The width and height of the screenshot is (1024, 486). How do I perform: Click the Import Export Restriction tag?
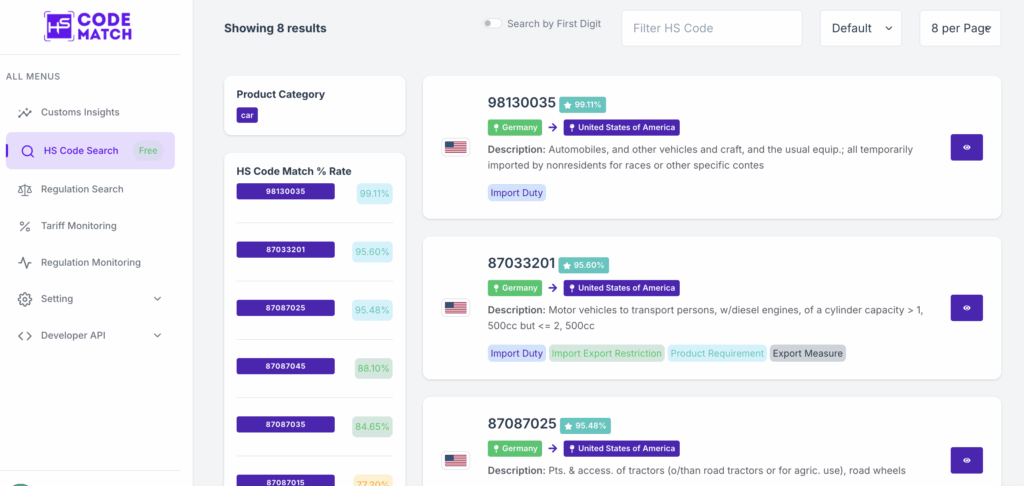(607, 353)
